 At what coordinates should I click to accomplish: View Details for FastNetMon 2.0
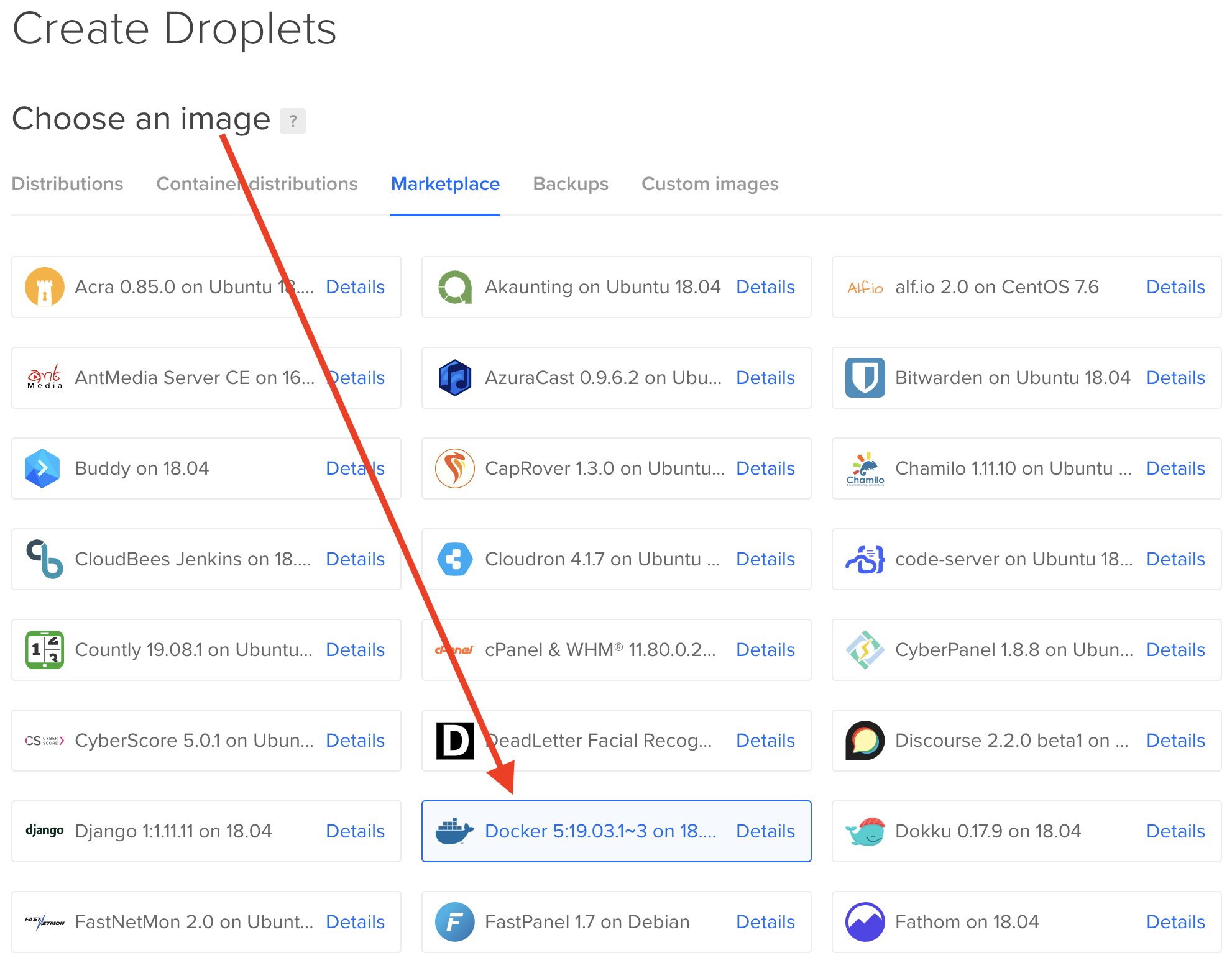coord(355,922)
